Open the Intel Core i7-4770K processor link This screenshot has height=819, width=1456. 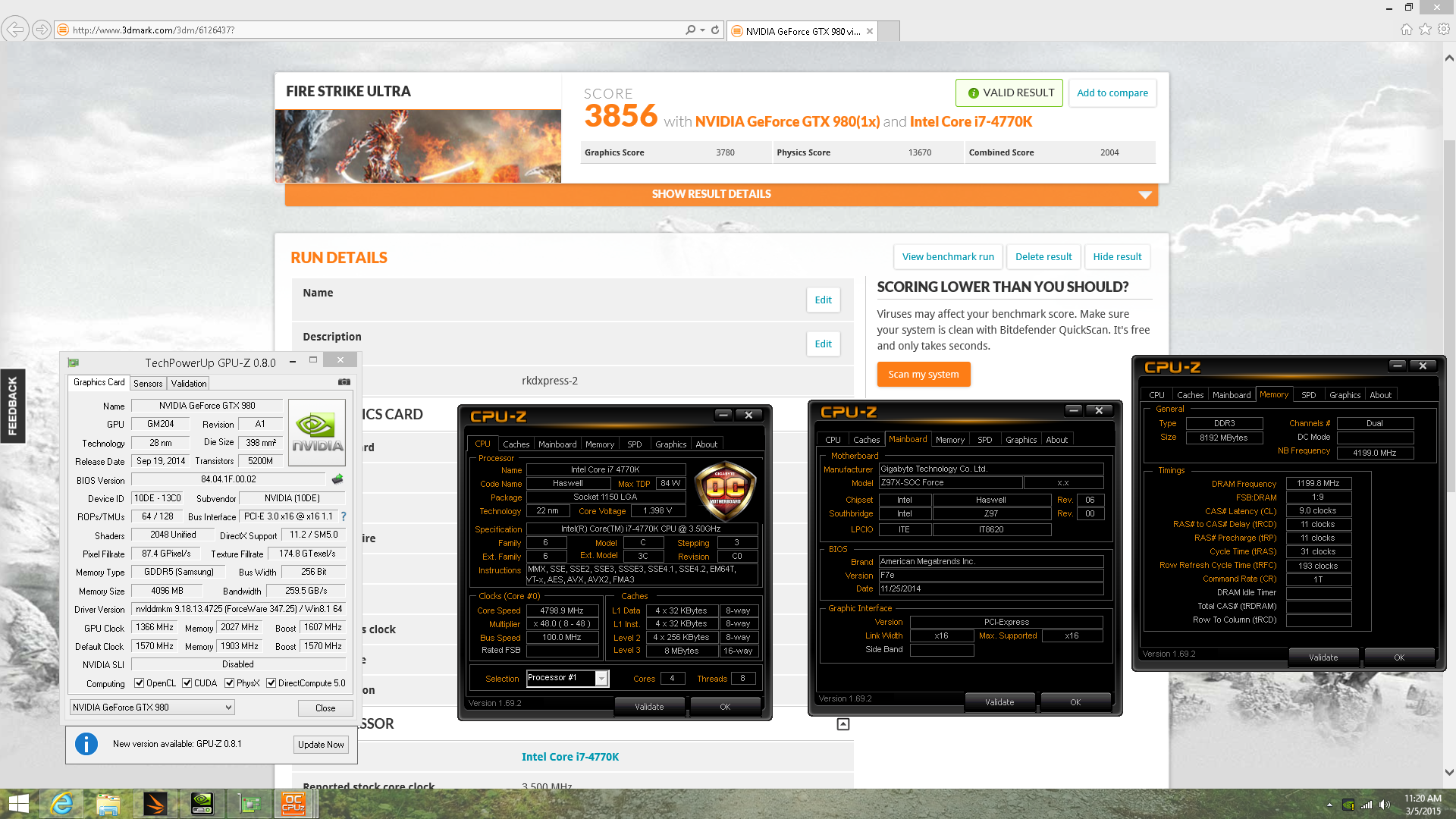pyautogui.click(x=570, y=757)
